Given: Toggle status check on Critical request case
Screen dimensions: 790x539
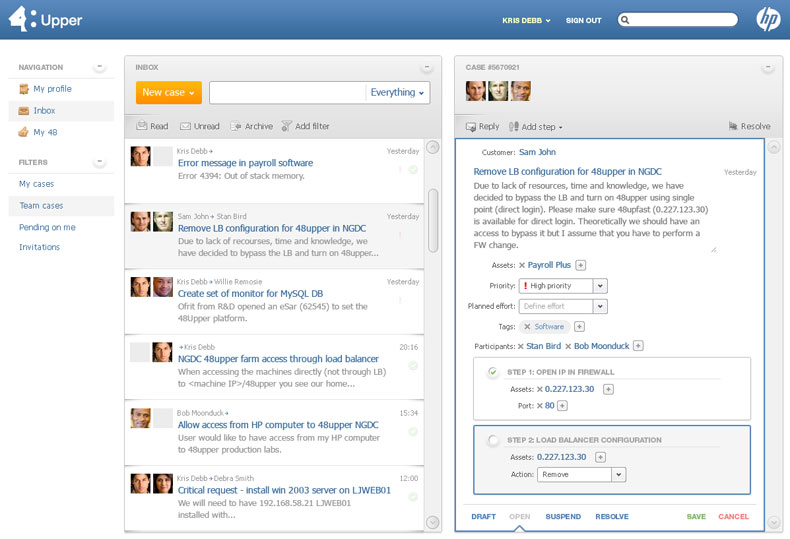Looking at the screenshot, I should pyautogui.click(x=413, y=497).
